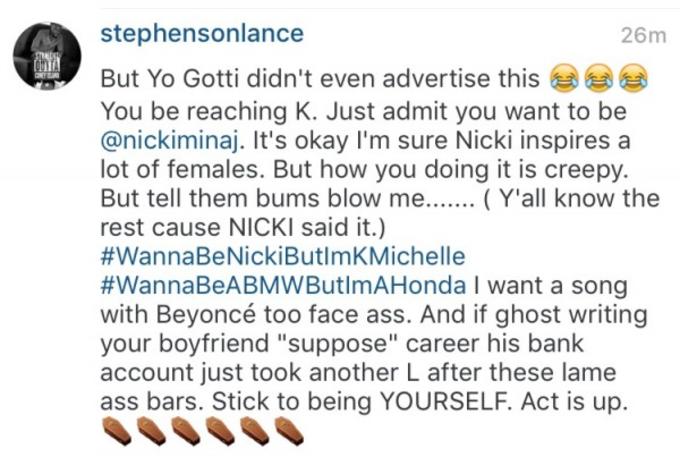The image size is (680, 457).
Task: Click the last laughing-crying emoji
Action: 633,78
